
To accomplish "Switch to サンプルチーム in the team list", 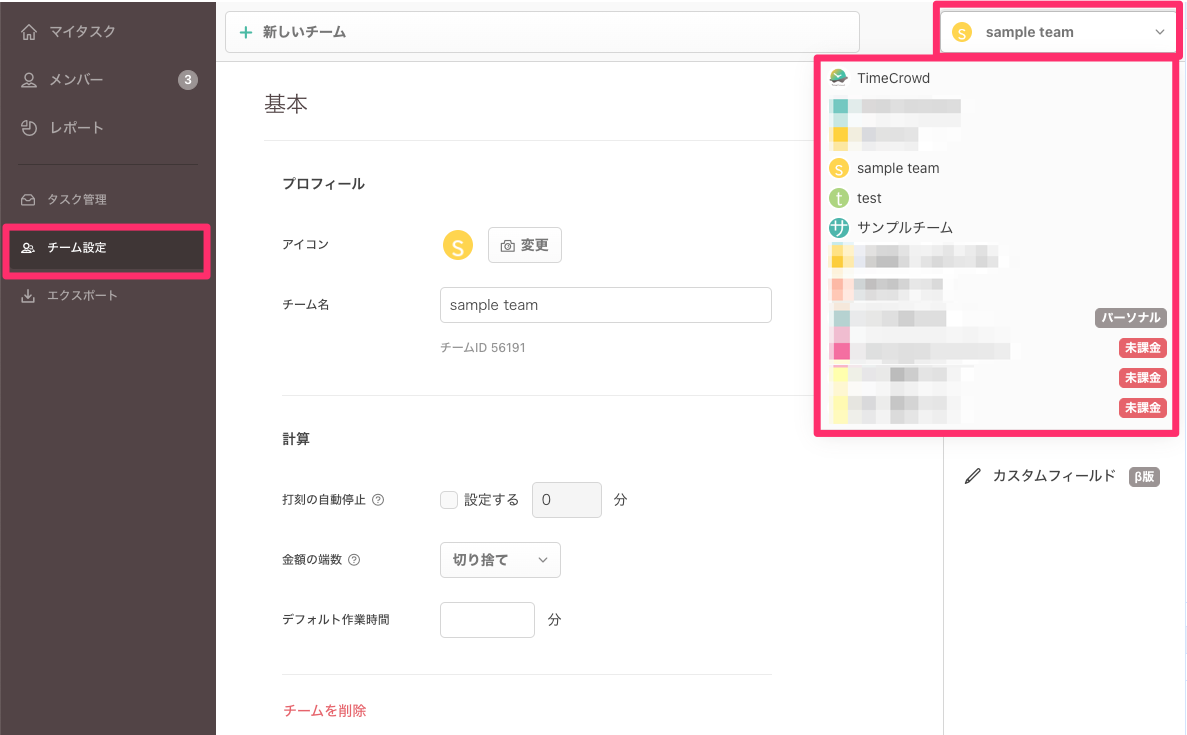I will click(903, 227).
